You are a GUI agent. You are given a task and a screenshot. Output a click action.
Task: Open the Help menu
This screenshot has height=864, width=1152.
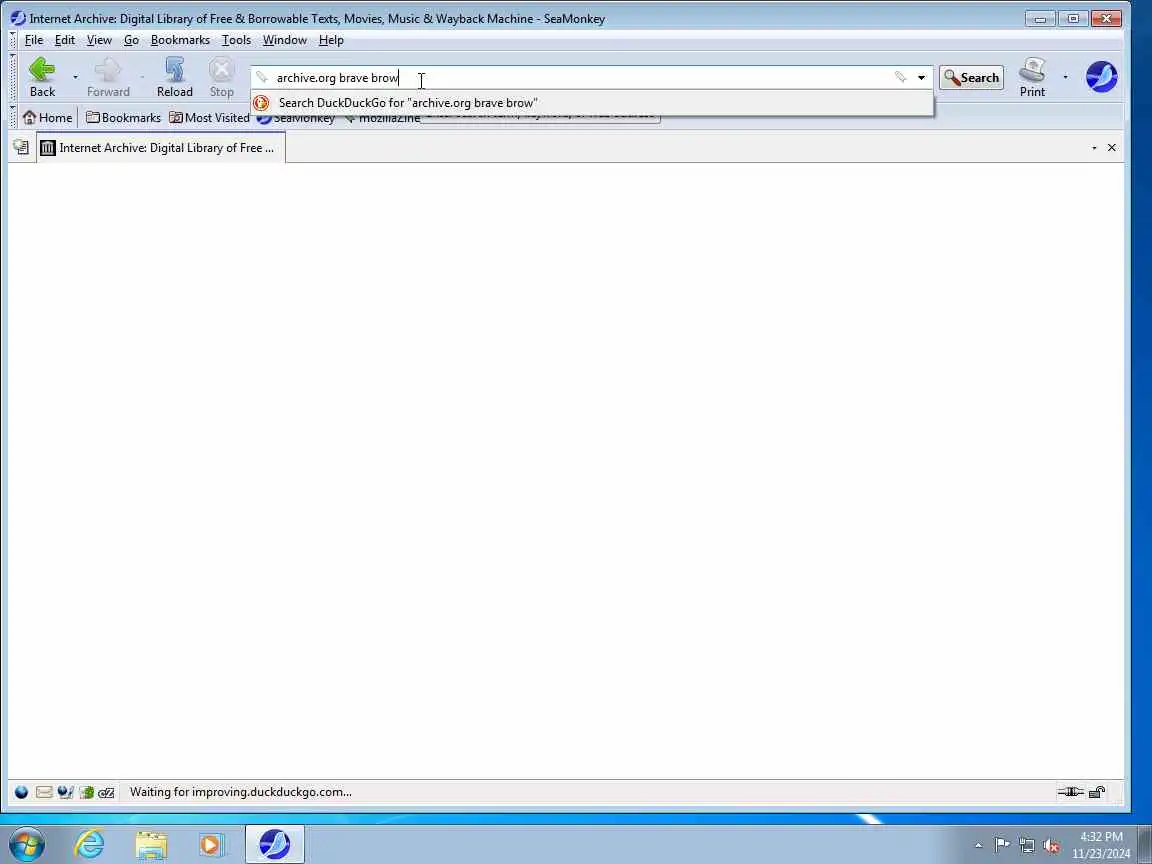point(331,40)
